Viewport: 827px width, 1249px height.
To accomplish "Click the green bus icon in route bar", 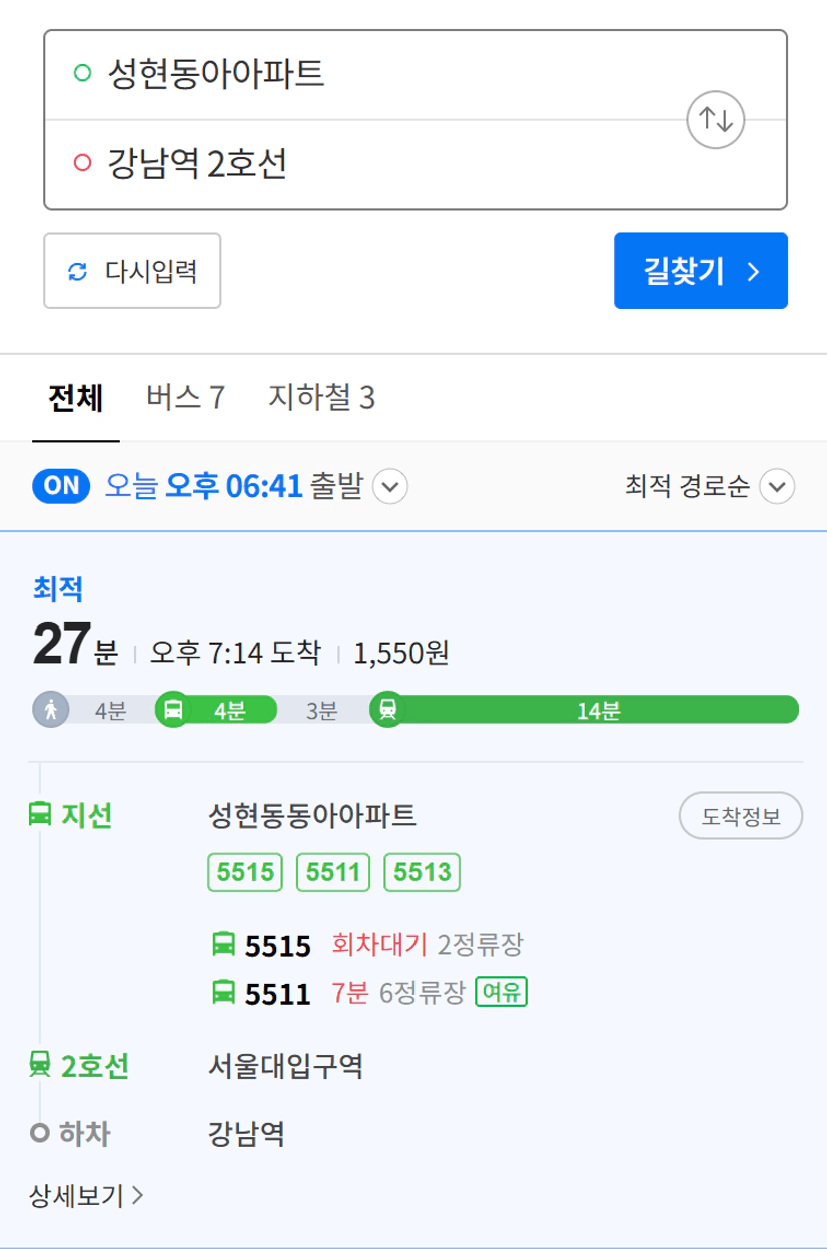I will point(172,710).
